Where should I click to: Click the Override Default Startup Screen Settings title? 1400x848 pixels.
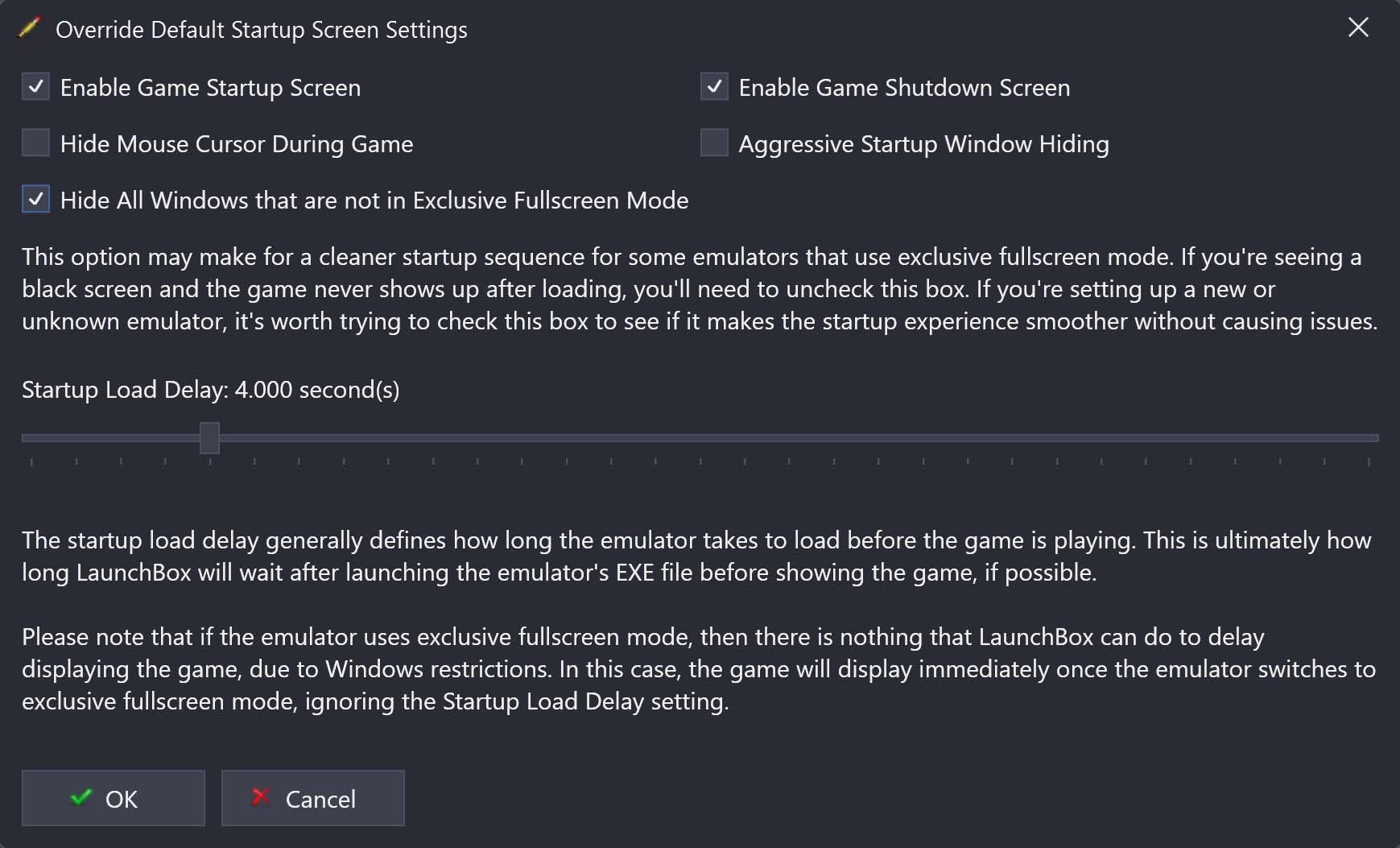262,30
